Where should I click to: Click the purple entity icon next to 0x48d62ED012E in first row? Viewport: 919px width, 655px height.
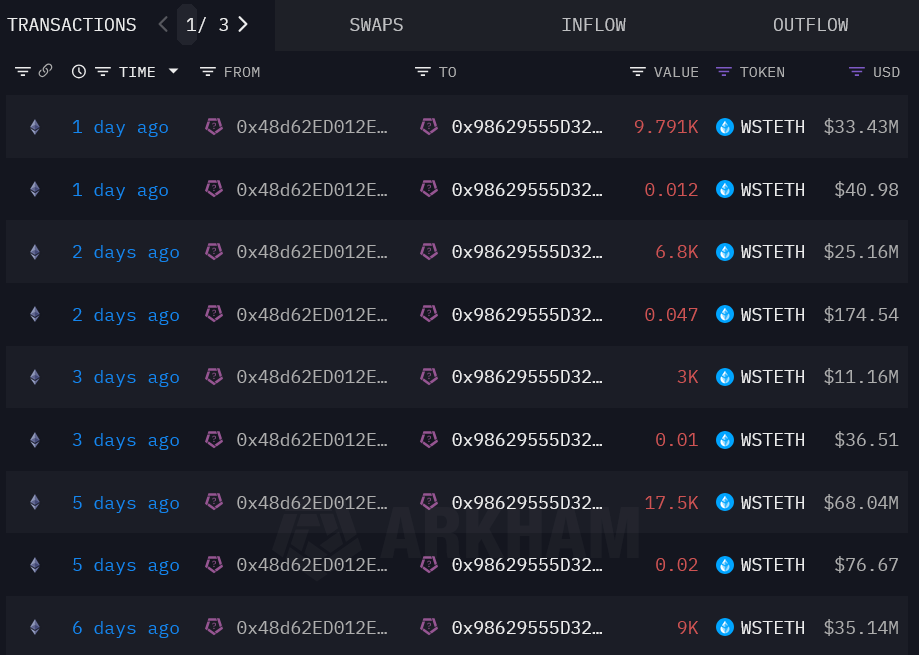(x=213, y=126)
